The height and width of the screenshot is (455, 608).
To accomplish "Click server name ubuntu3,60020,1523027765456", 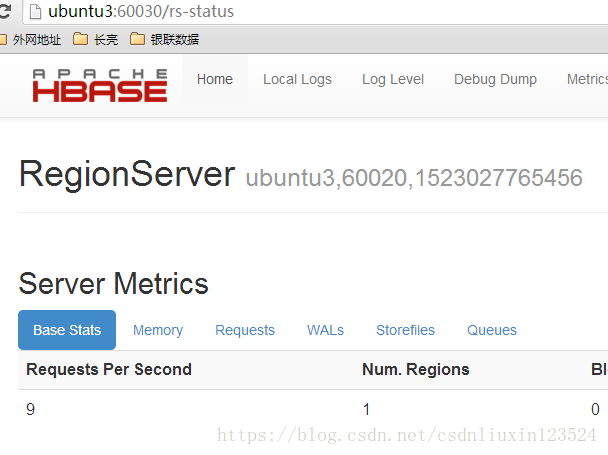I will pos(414,178).
